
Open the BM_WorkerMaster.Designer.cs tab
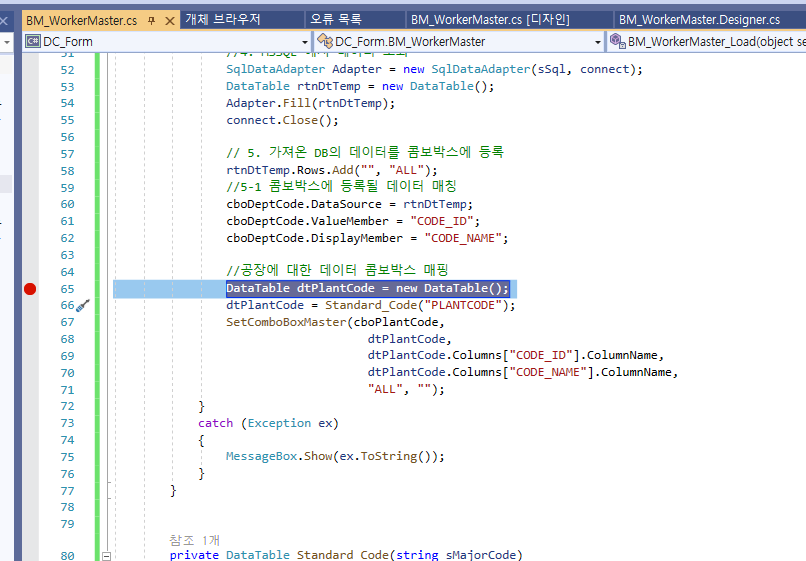point(699,20)
